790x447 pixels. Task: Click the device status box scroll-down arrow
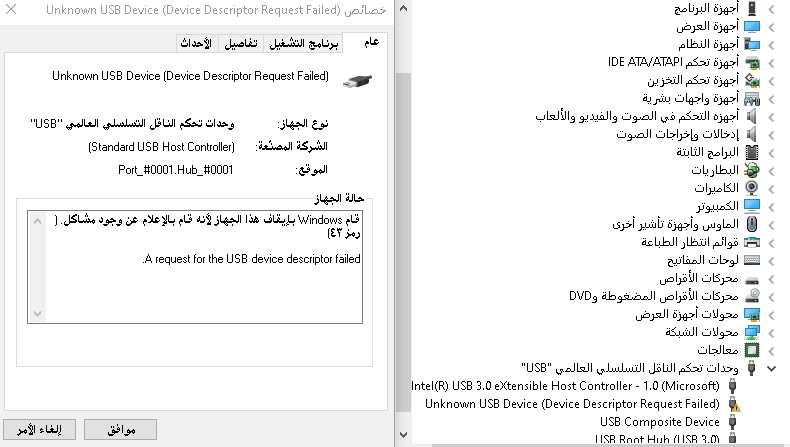(37, 313)
